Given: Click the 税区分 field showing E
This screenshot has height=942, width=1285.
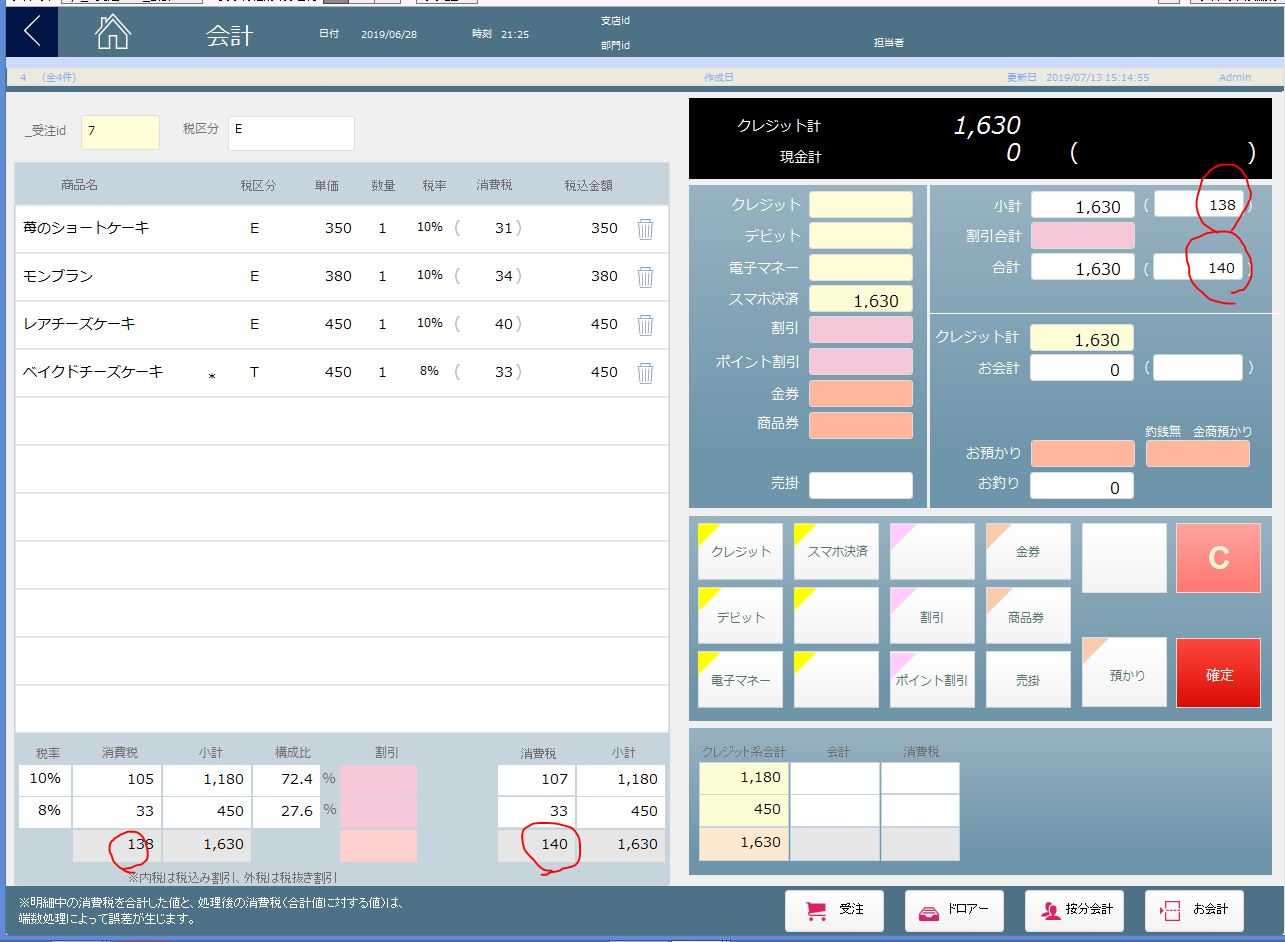Looking at the screenshot, I should coord(291,132).
